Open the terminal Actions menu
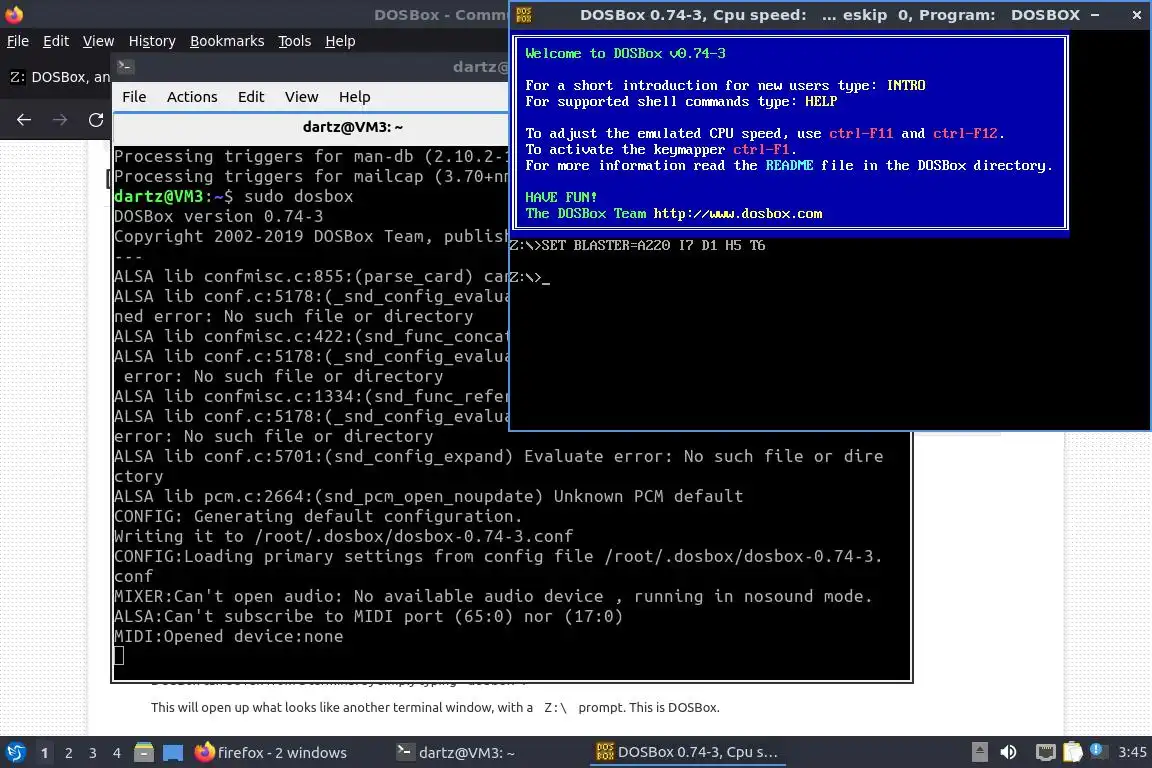This screenshot has height=768, width=1152. coord(192,97)
